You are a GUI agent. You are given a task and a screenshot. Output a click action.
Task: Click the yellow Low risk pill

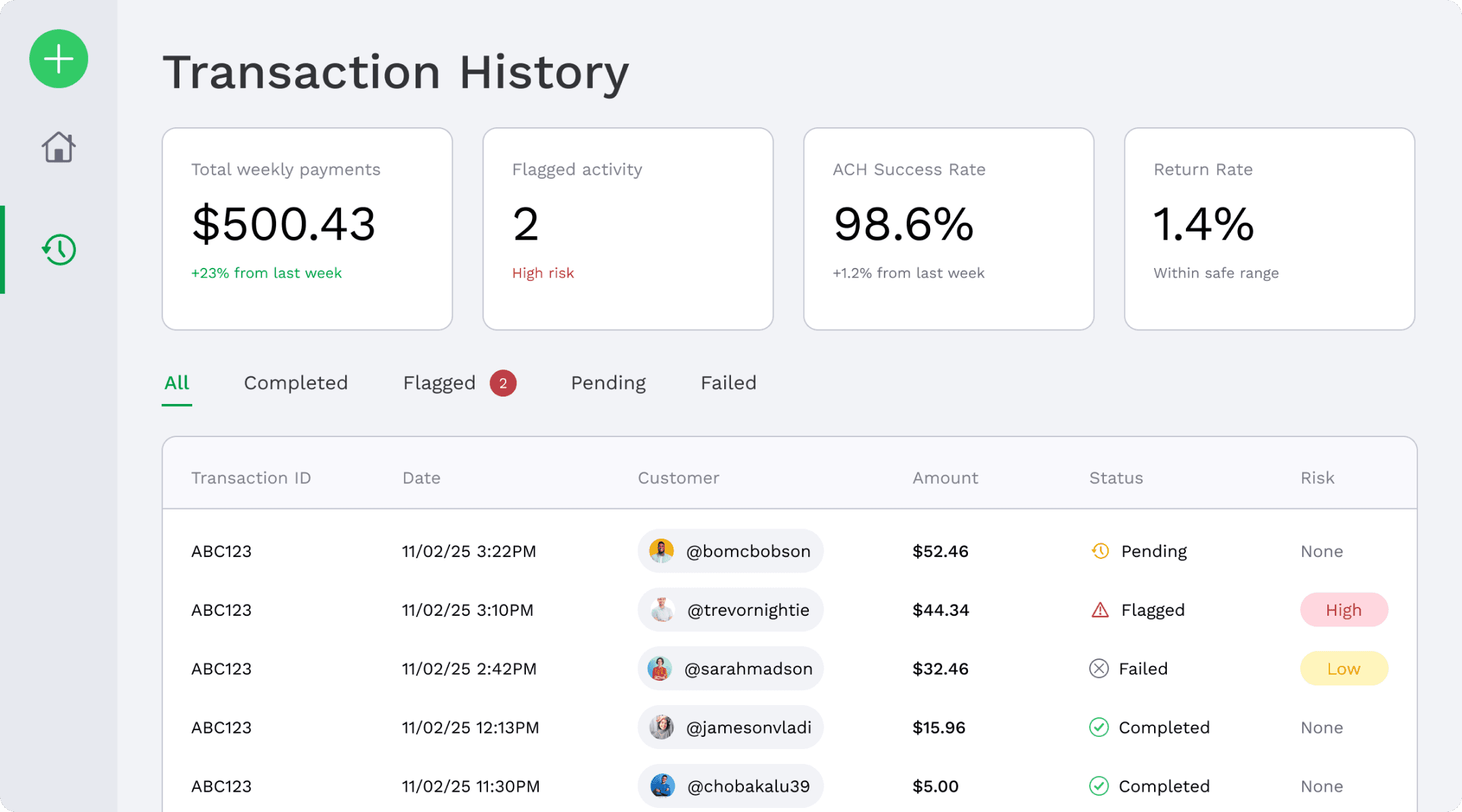click(1344, 669)
